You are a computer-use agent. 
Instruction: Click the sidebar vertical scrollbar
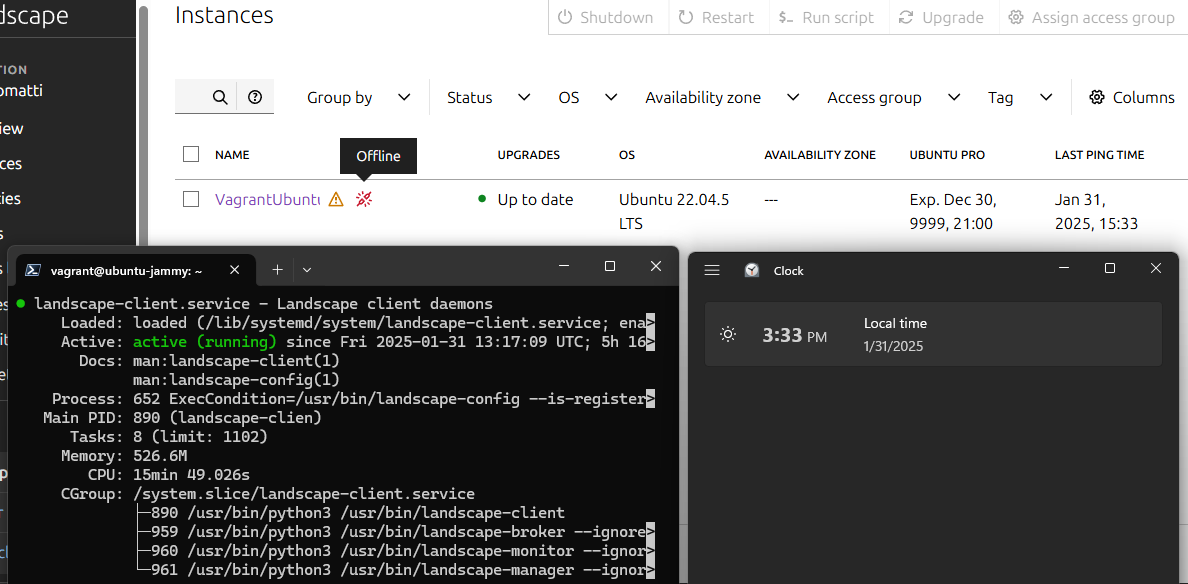point(143,120)
